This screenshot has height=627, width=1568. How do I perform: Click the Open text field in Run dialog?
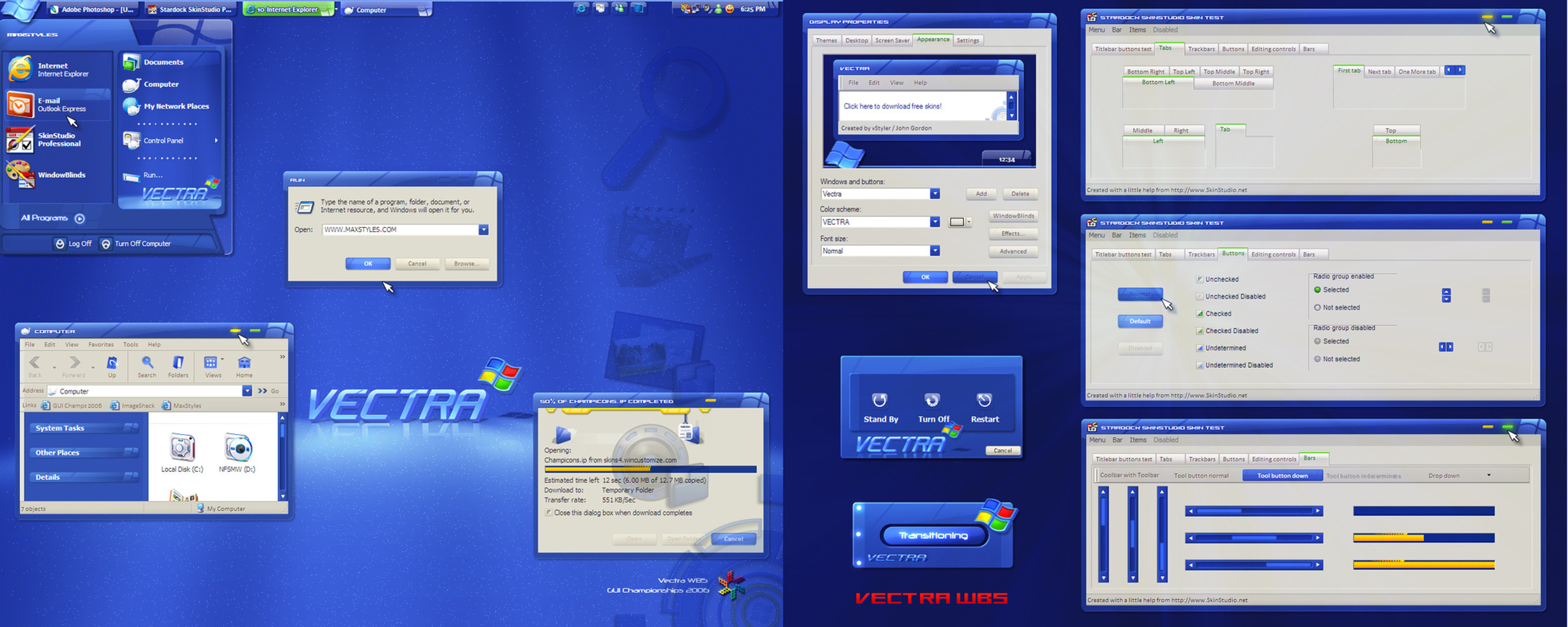[400, 230]
